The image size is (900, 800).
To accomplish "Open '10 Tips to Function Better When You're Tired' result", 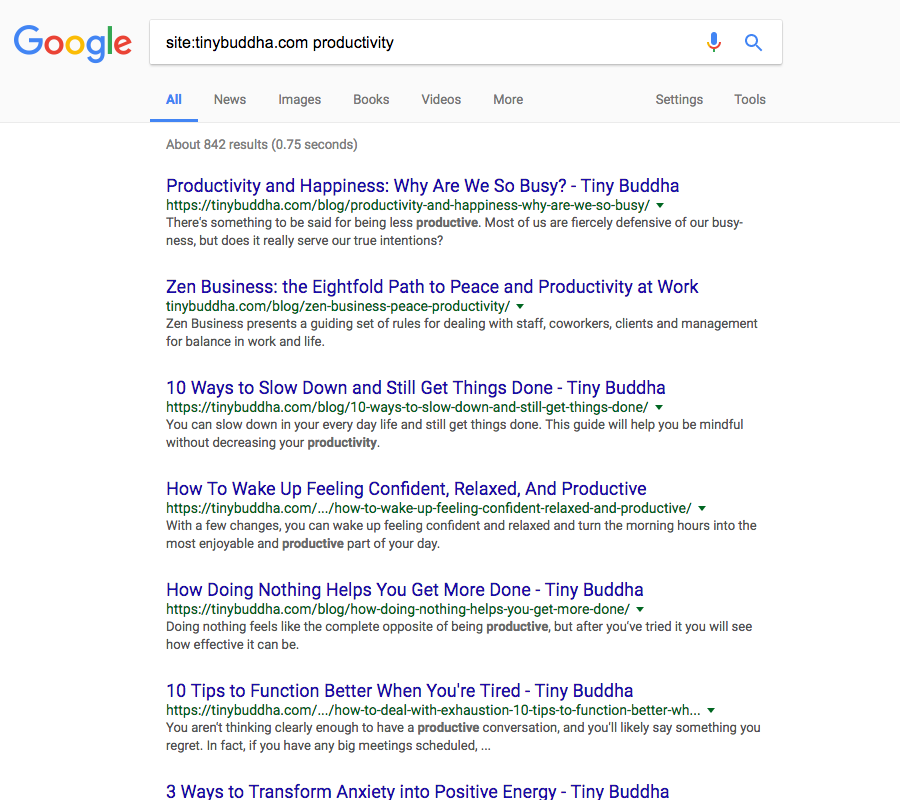I will [399, 691].
